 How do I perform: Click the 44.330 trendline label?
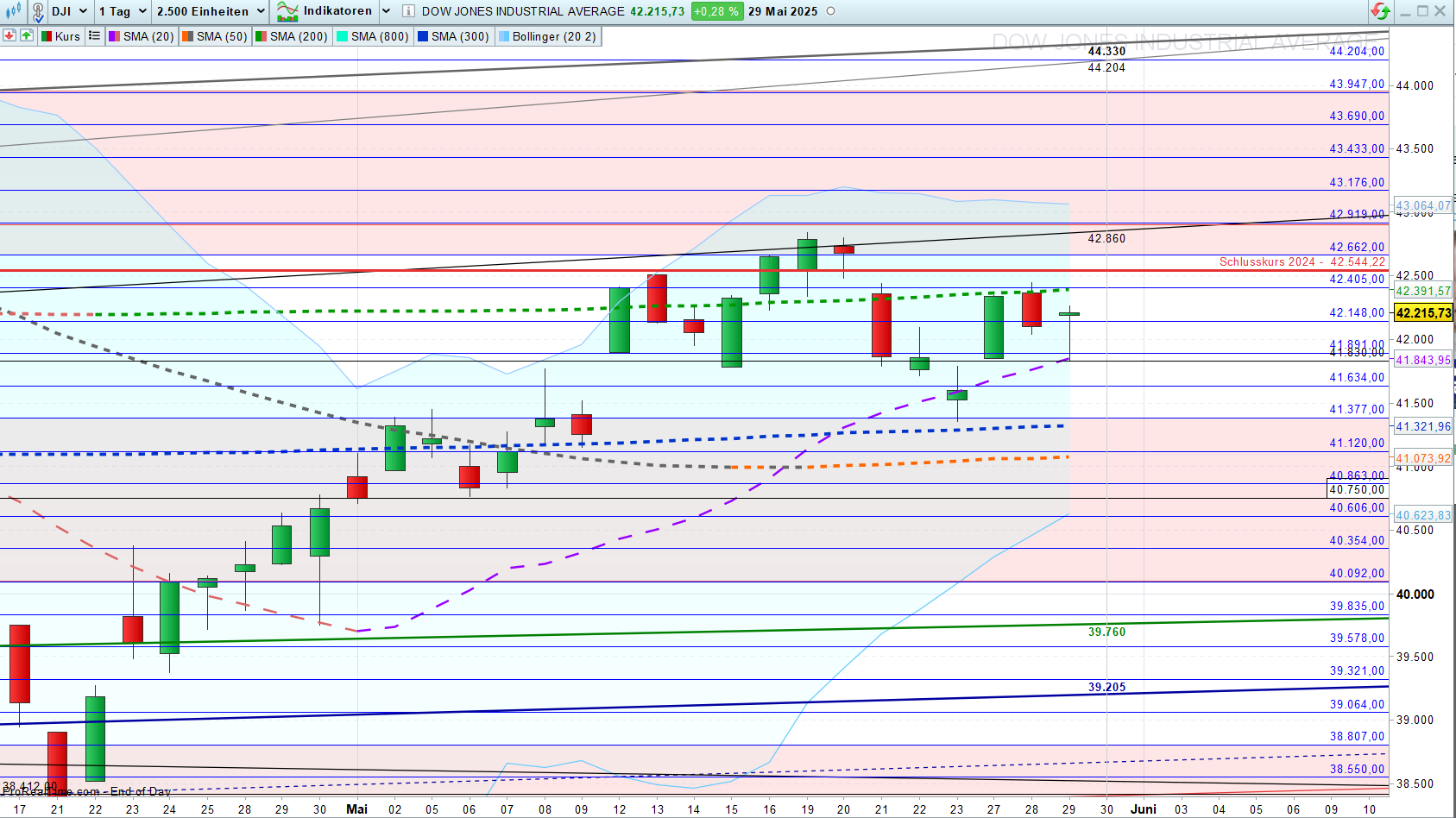pyautogui.click(x=1106, y=51)
